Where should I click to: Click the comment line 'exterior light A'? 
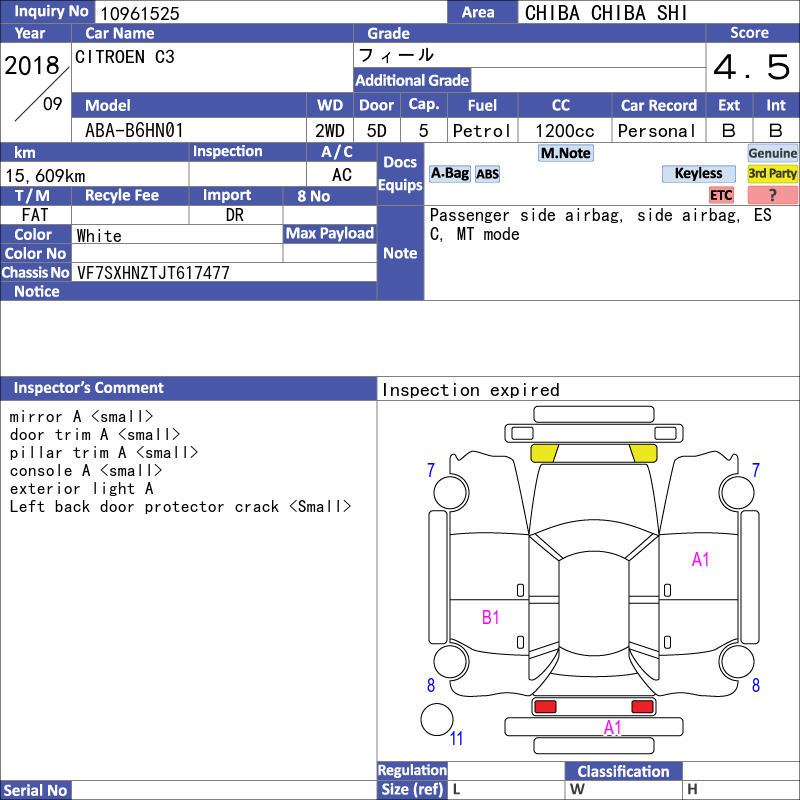click(81, 489)
